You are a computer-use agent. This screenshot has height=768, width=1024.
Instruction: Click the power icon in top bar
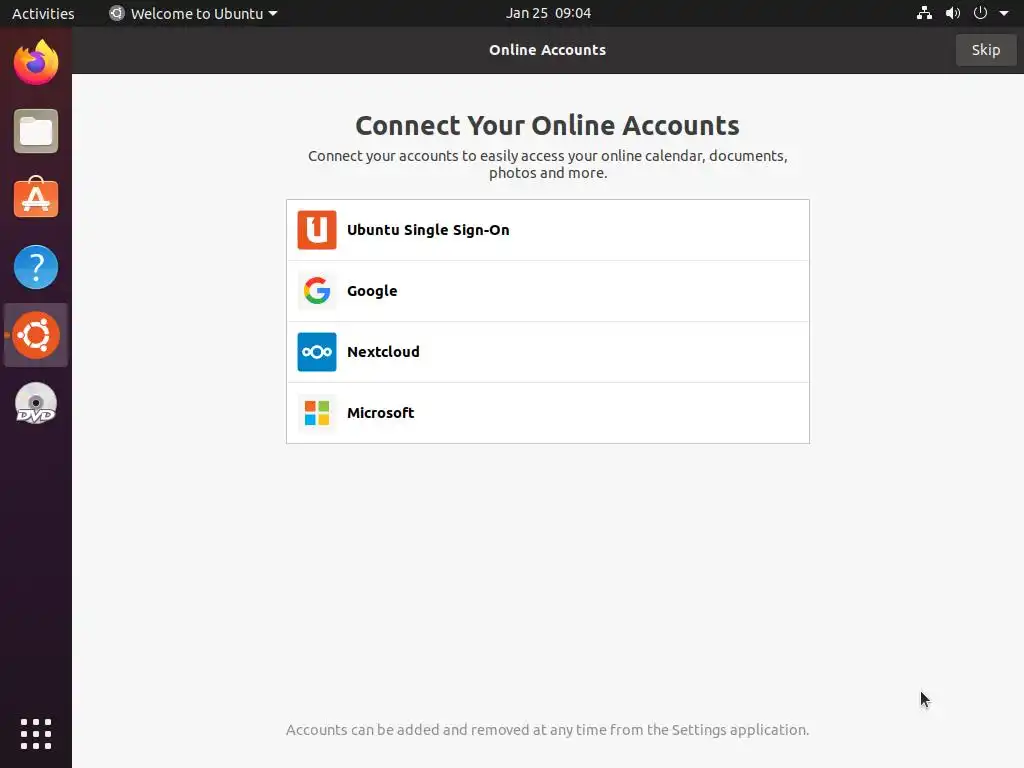pyautogui.click(x=980, y=13)
